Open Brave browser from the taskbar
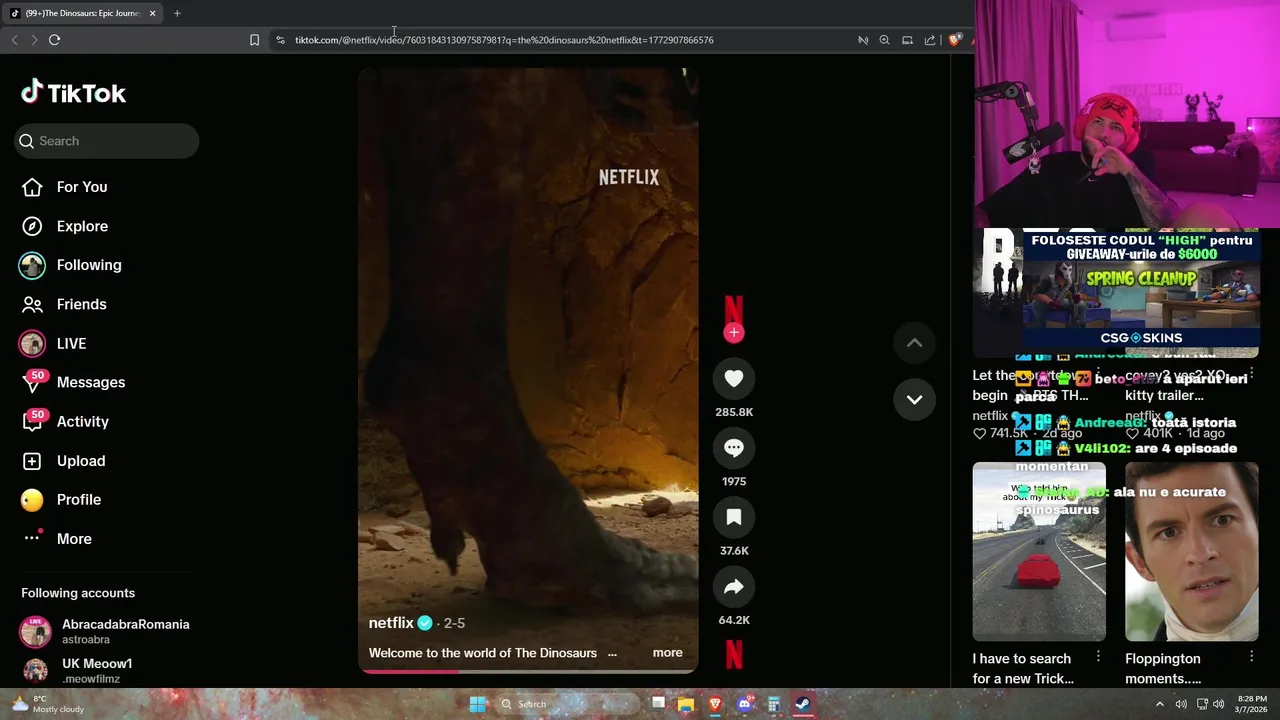Image resolution: width=1280 pixels, height=720 pixels. [715, 704]
